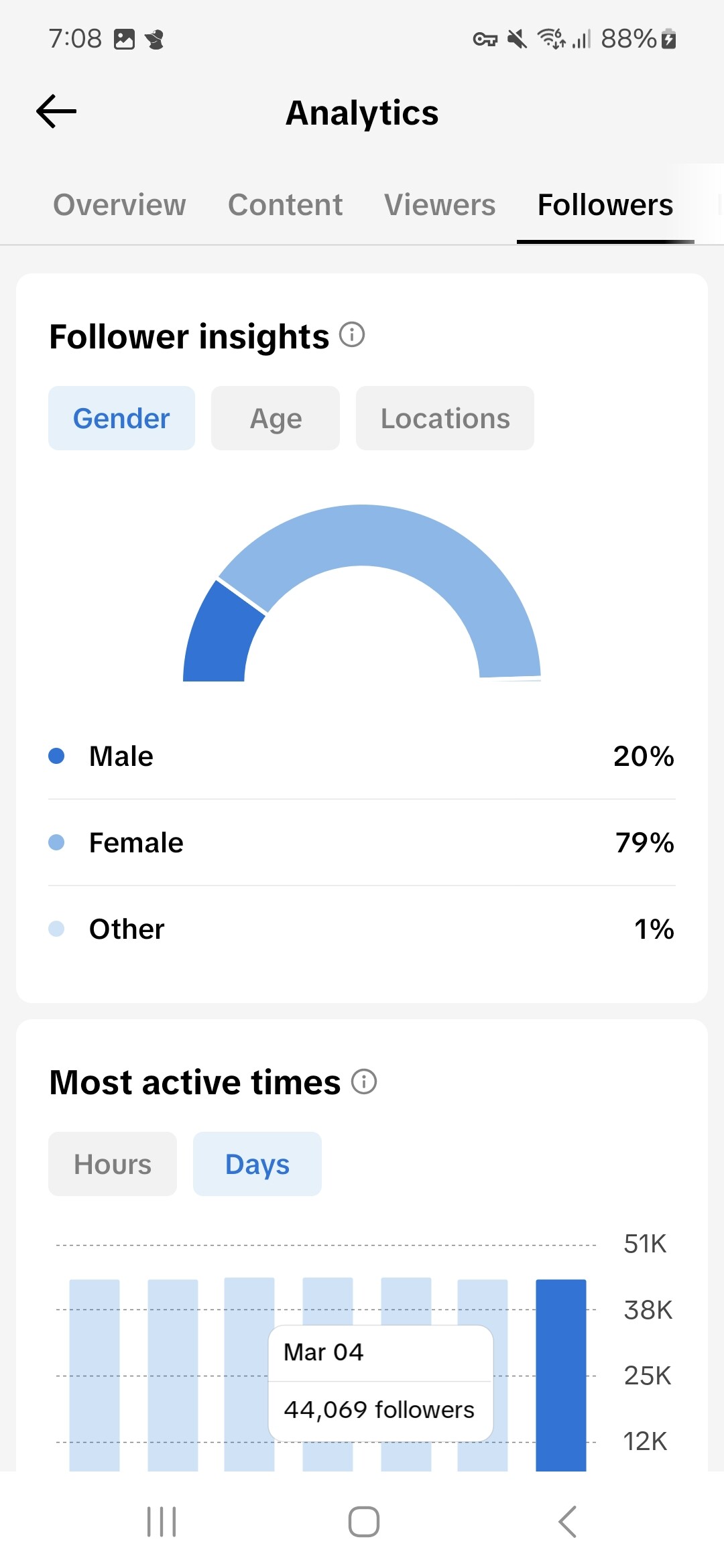724x1568 pixels.
Task: Tap the highlighted dark blue day bar
Action: click(x=561, y=1375)
